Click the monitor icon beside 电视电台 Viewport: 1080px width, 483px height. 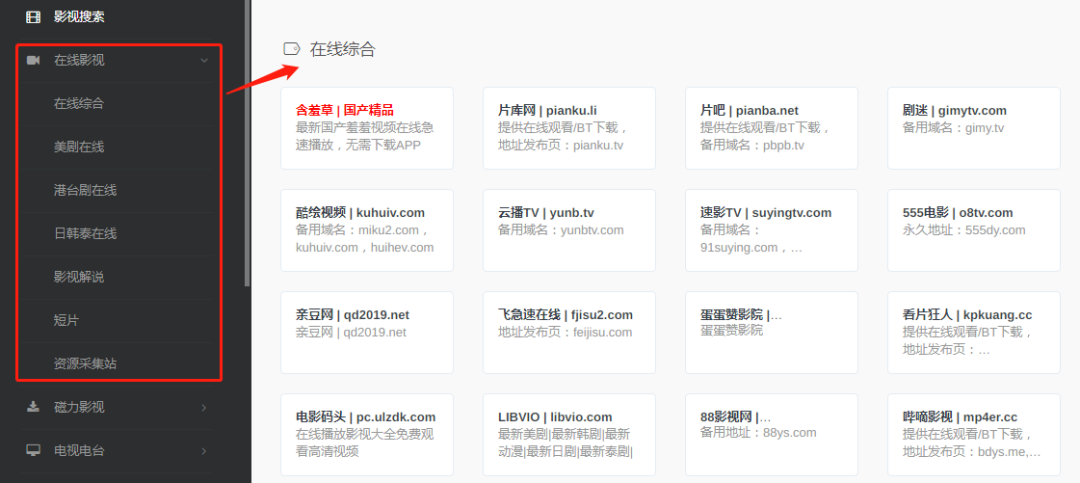[33, 451]
